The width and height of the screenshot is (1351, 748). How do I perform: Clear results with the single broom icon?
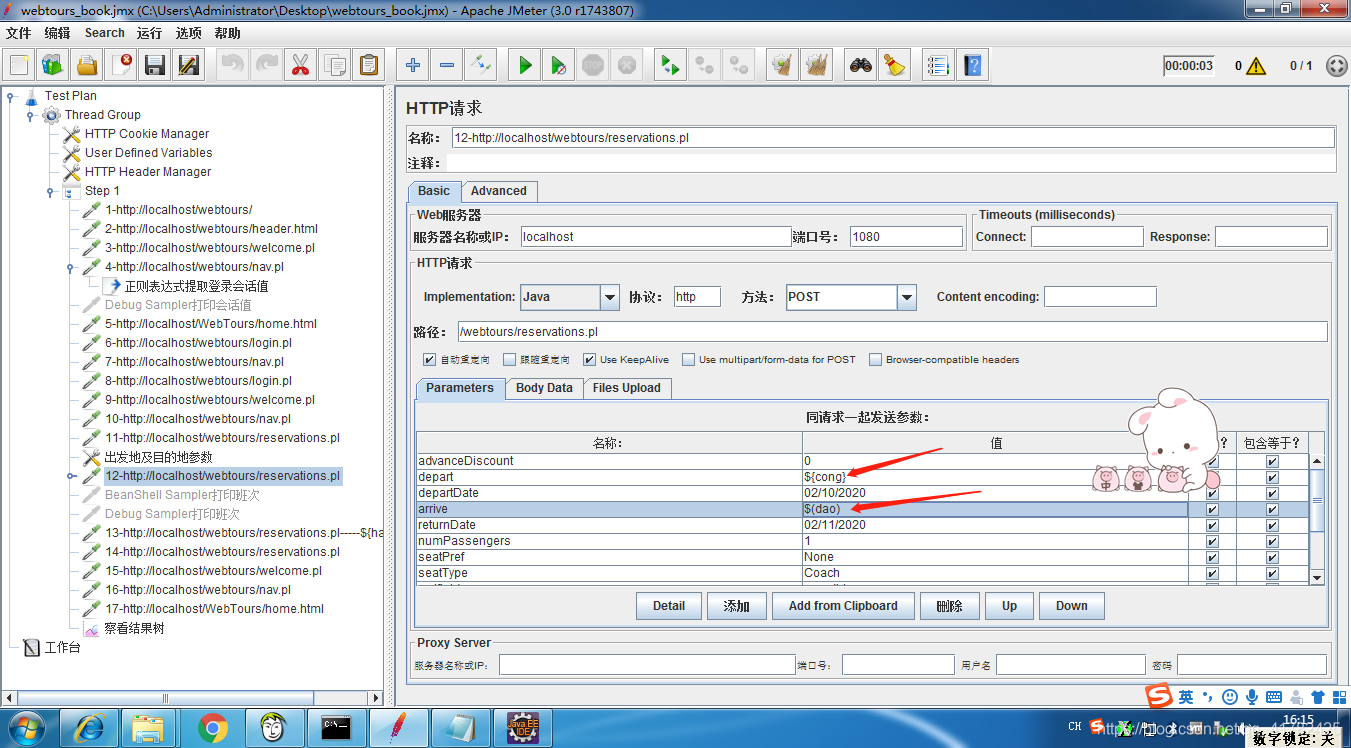tap(782, 66)
